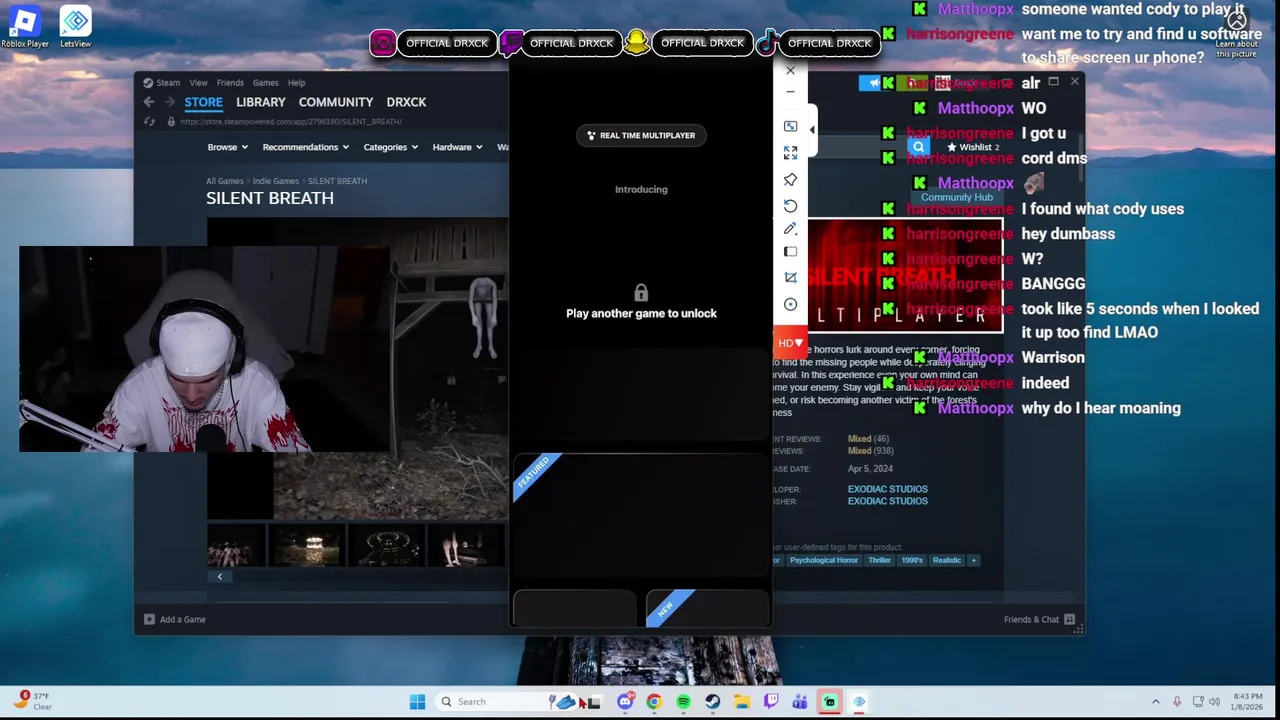Image resolution: width=1280 pixels, height=720 pixels.
Task: Click the lock icon above Play another game
Action: click(641, 292)
